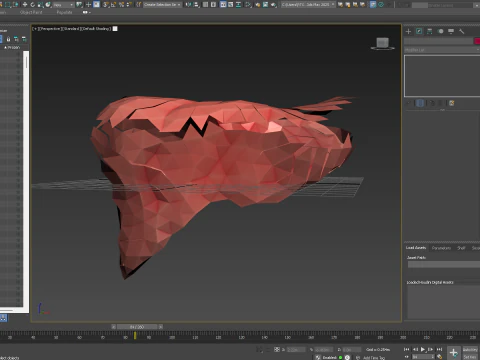
Task: Click the Select and Manipulate icon
Action: (x=88, y=5)
